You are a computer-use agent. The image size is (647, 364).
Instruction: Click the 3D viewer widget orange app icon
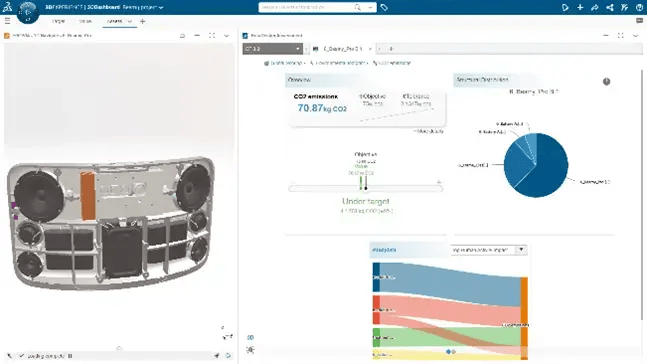[7, 36]
